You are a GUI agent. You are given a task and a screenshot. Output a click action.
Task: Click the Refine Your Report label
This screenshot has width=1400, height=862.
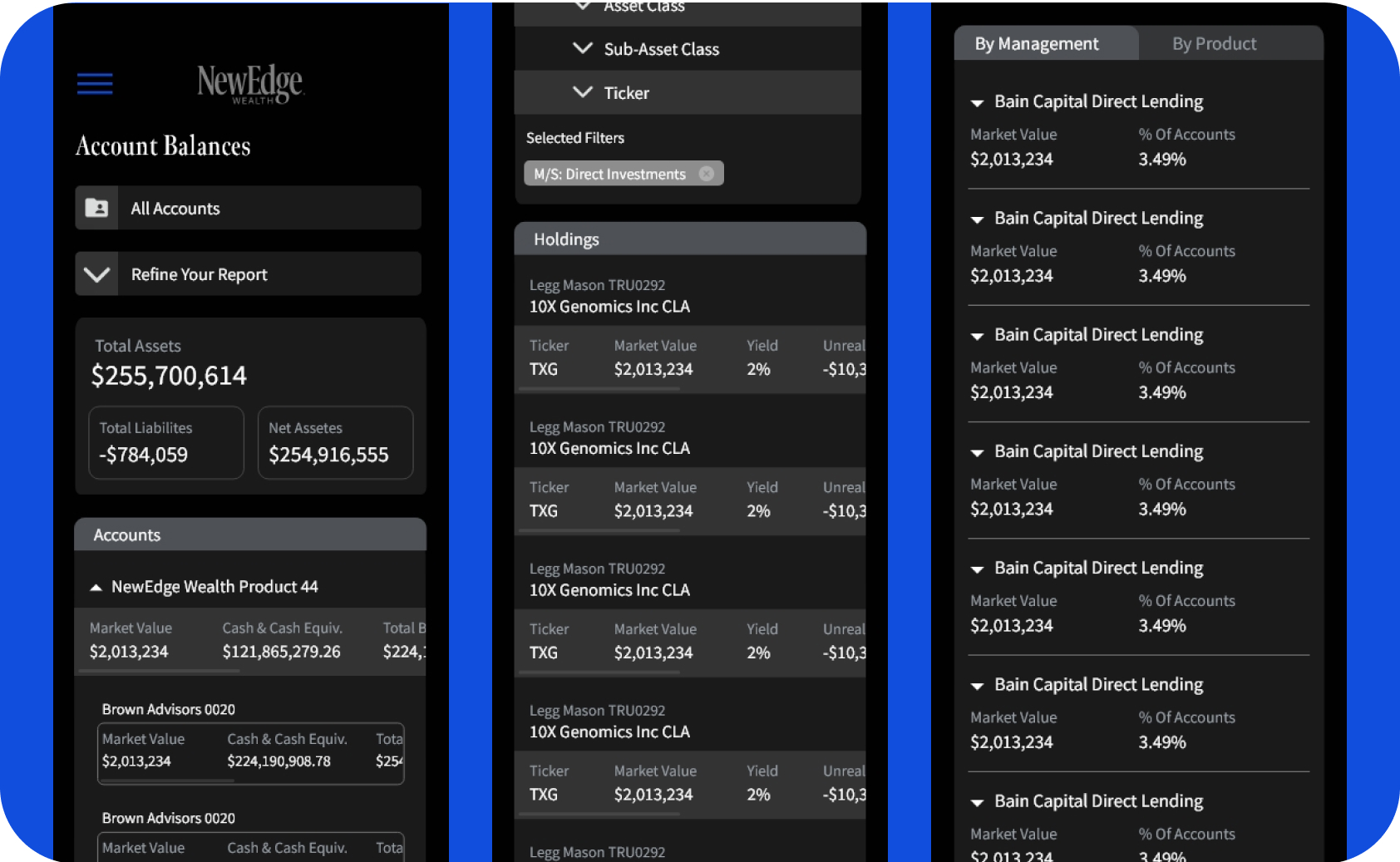(x=199, y=274)
